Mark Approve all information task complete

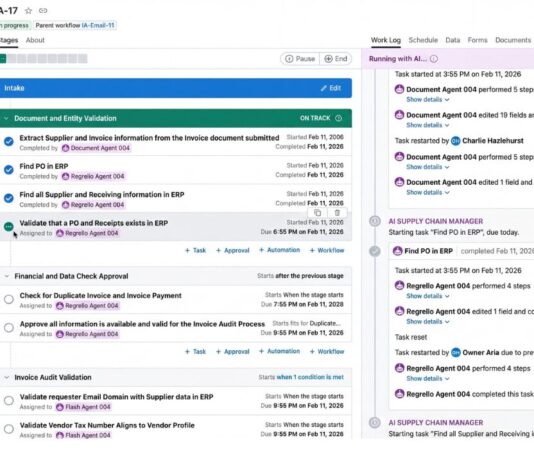coord(9,328)
